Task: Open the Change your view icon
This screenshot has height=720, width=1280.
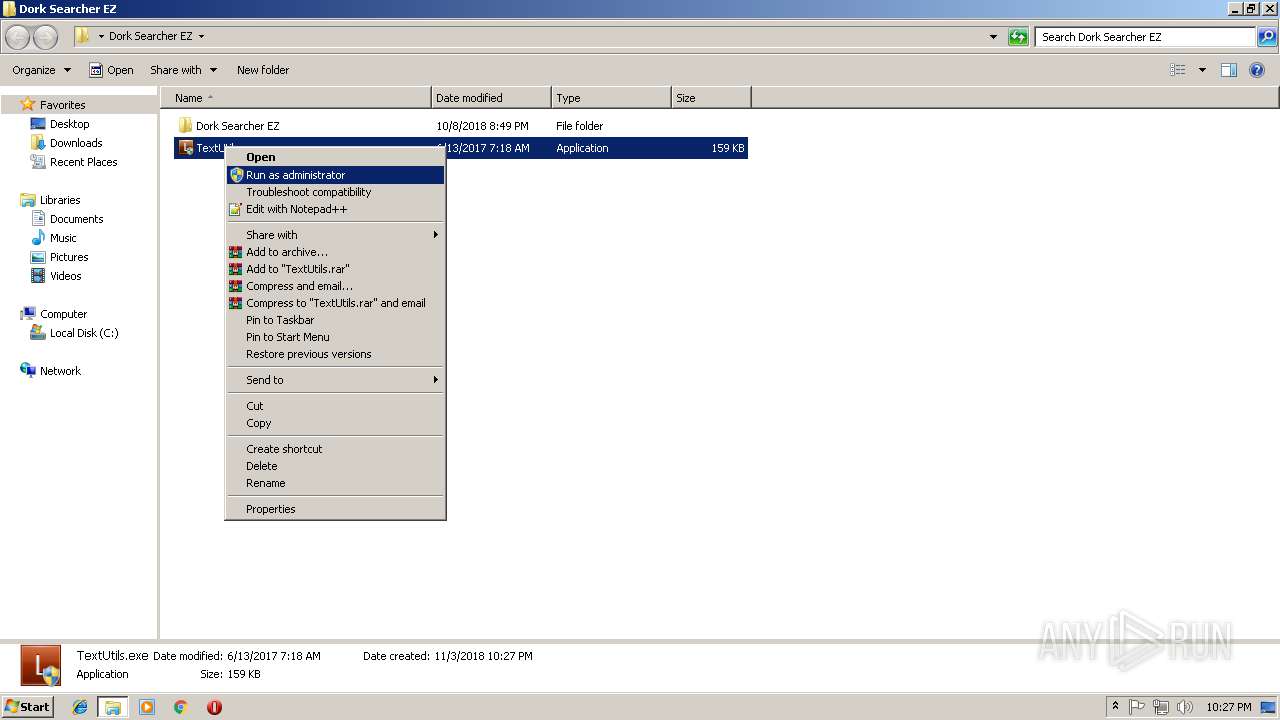Action: [x=1178, y=70]
